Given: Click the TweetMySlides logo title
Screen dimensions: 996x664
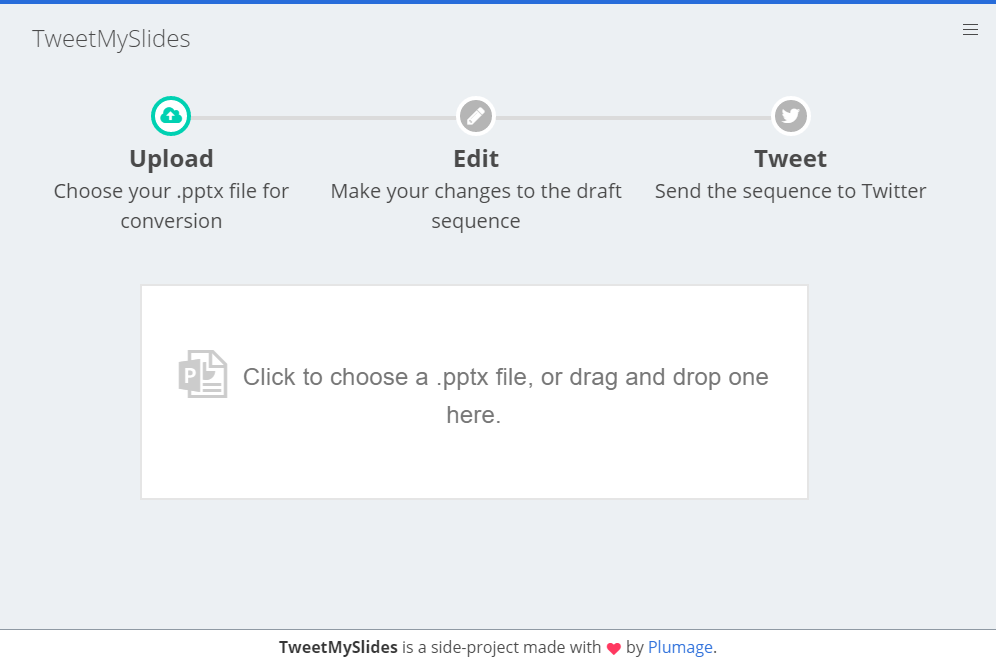Looking at the screenshot, I should click(111, 39).
